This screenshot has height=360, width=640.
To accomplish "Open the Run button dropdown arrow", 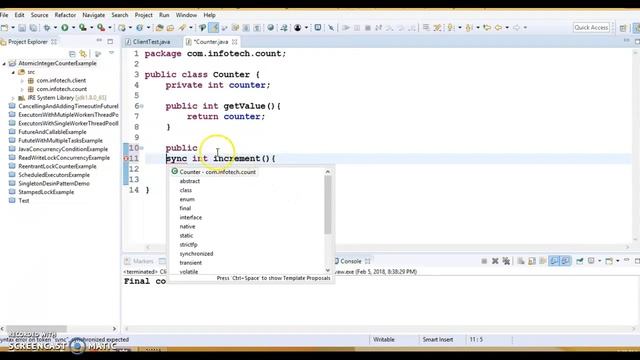I will click(x=73, y=28).
